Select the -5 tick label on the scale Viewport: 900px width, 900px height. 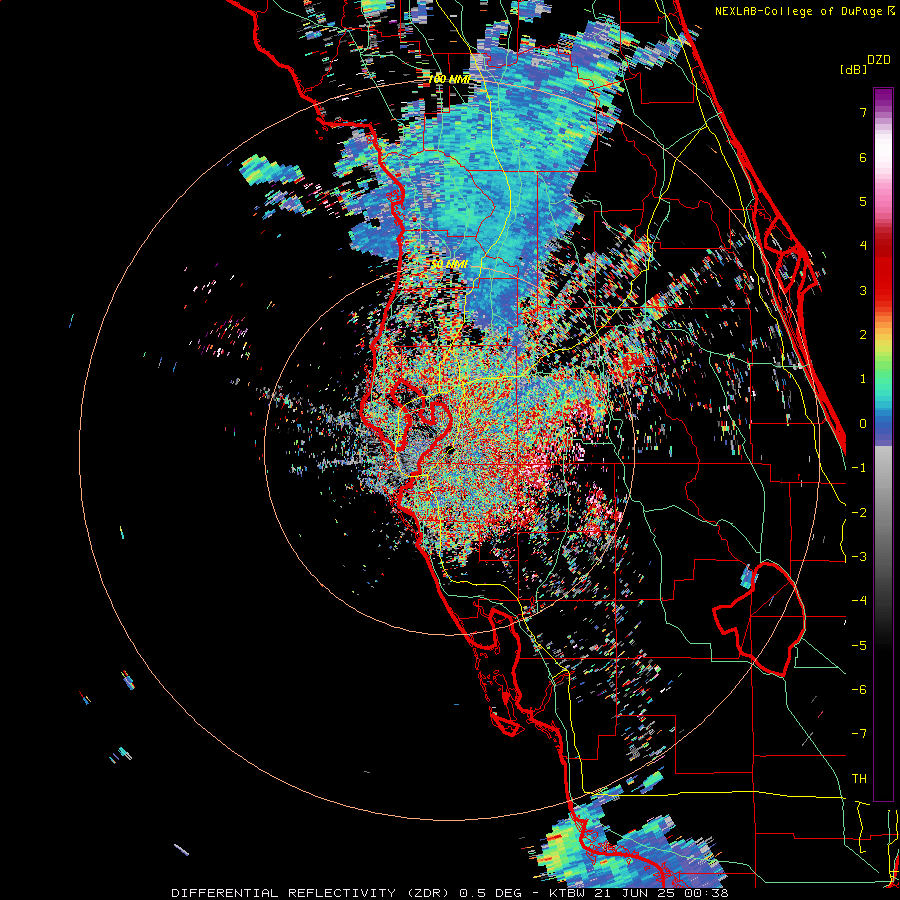point(859,646)
